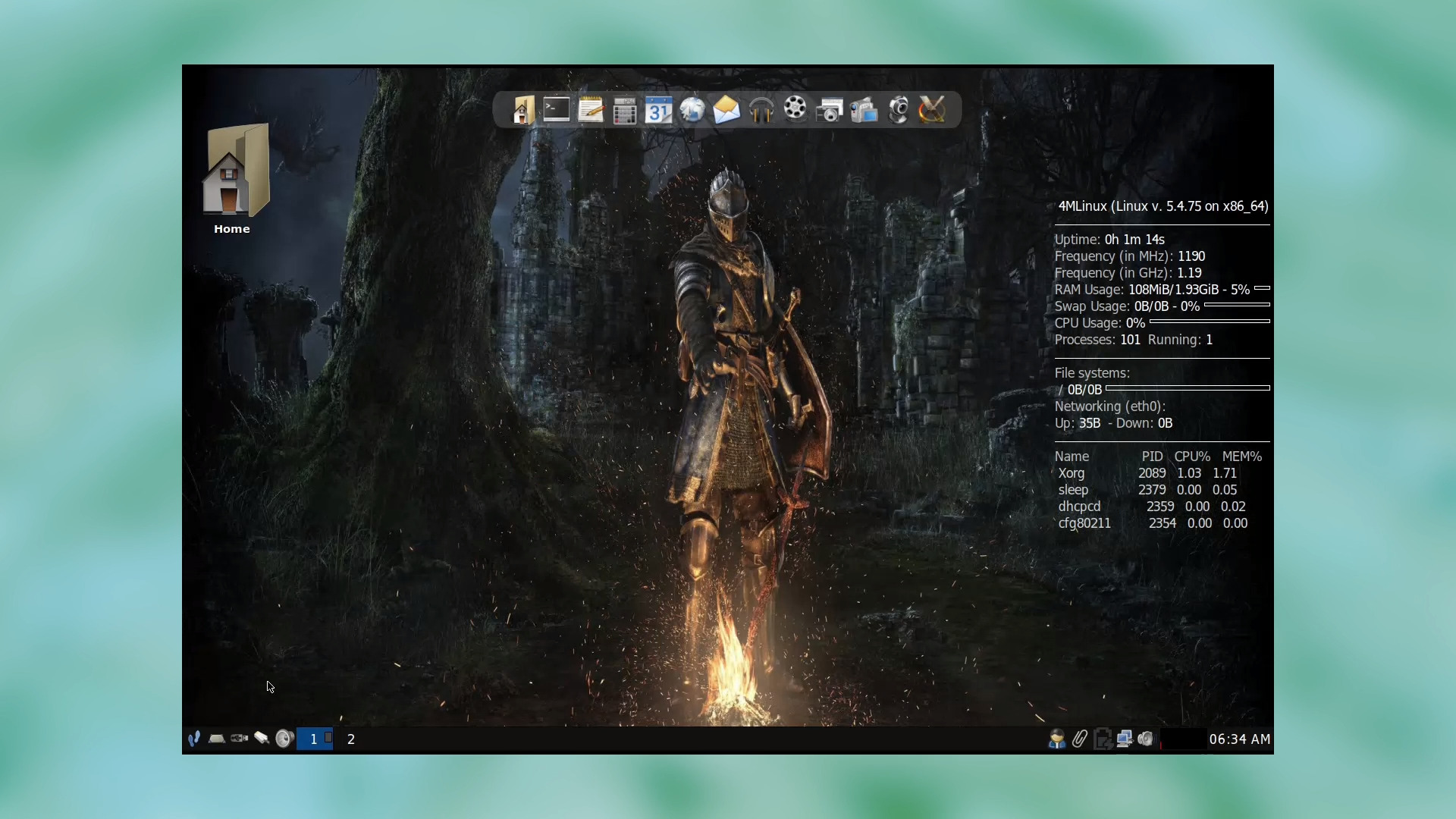Click the network monitor icon near the clock
Viewport: 1456px width, 819px height.
pyautogui.click(x=1124, y=739)
